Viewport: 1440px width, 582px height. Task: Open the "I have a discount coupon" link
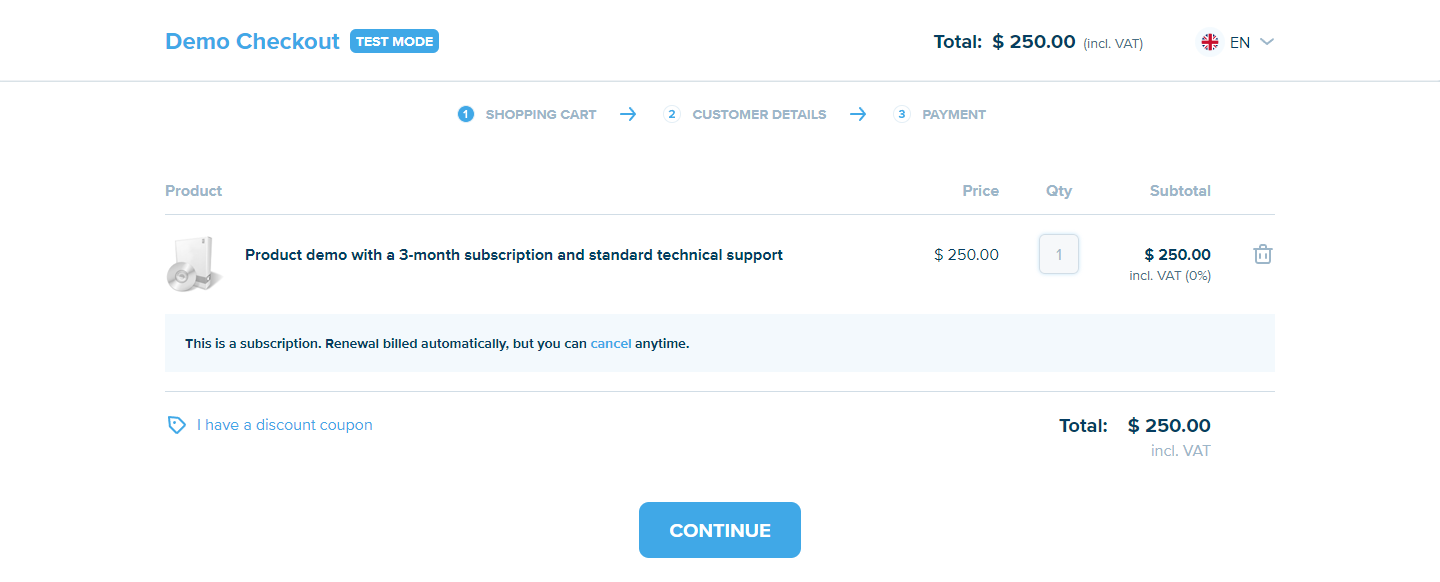click(x=284, y=425)
